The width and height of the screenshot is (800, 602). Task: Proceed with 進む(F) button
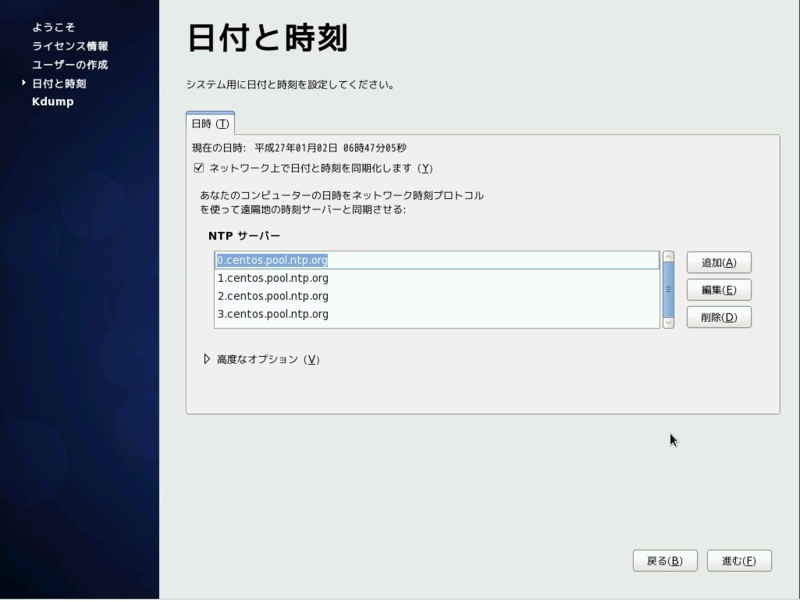[739, 561]
